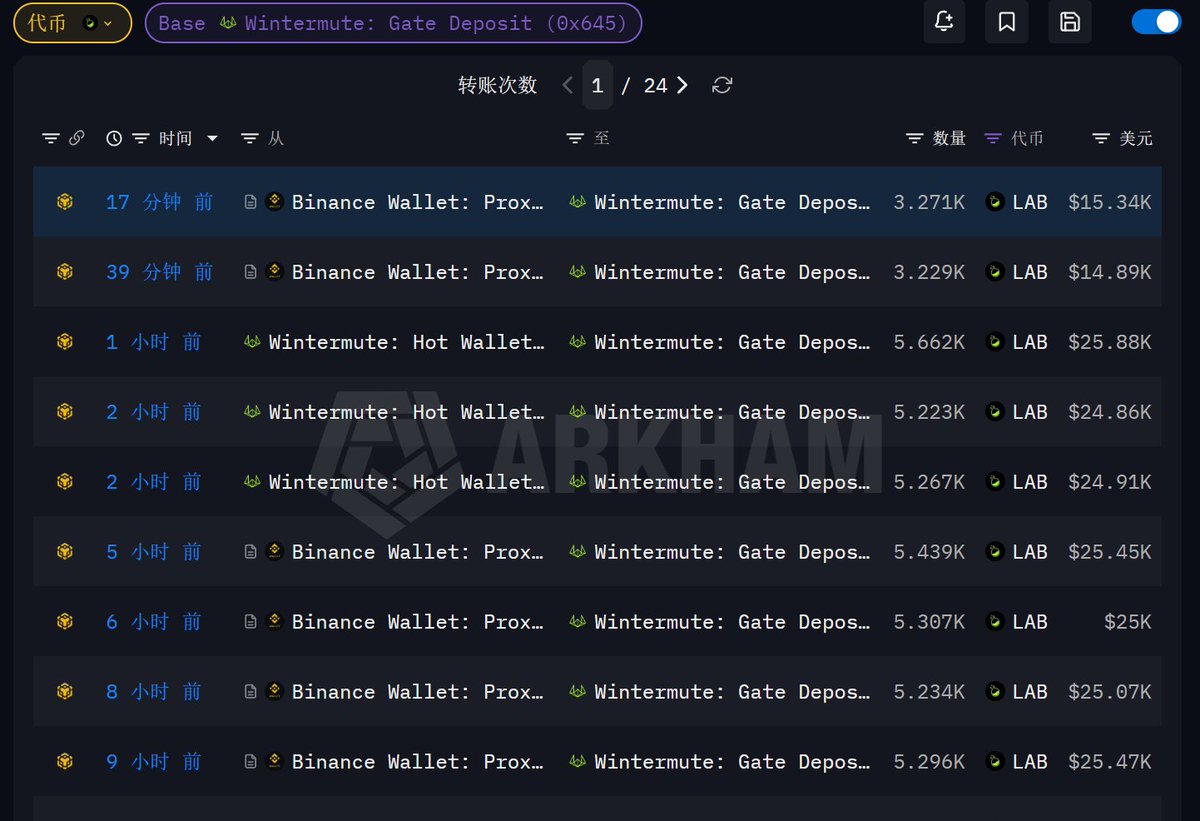The width and height of the screenshot is (1200, 821).
Task: Click the Wintermute logo icon in 1 小时 sender
Action: pos(252,342)
